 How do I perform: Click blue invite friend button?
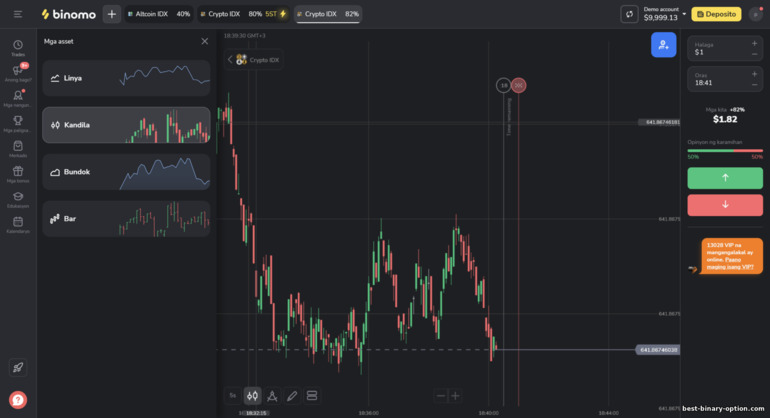pos(663,45)
